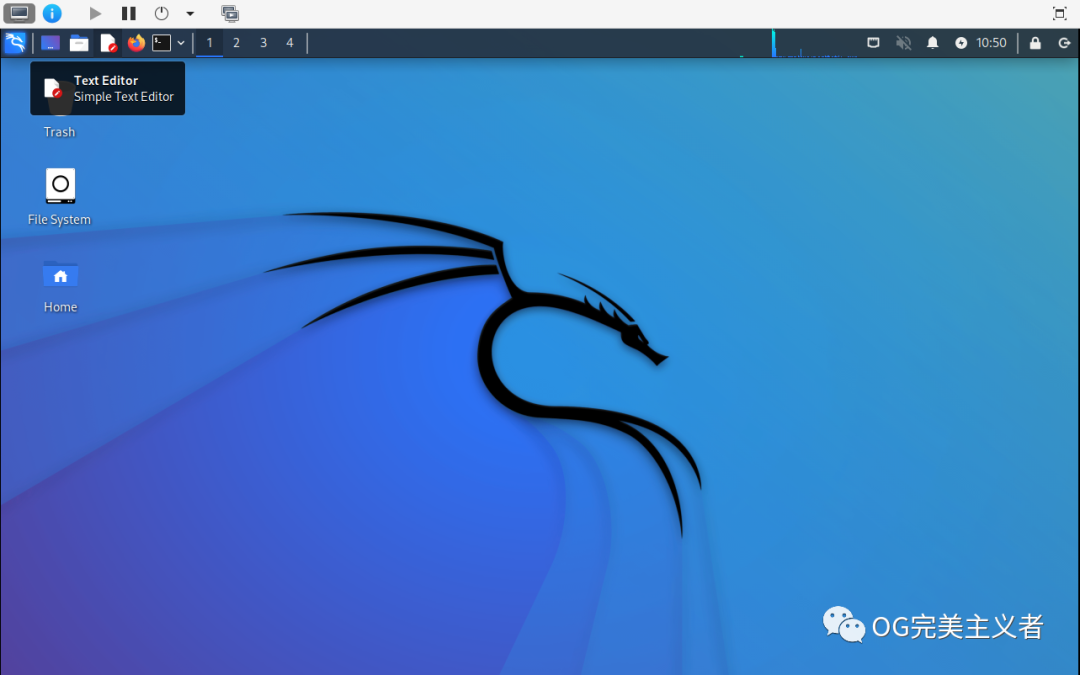Switch to workspace 1

pyautogui.click(x=209, y=43)
